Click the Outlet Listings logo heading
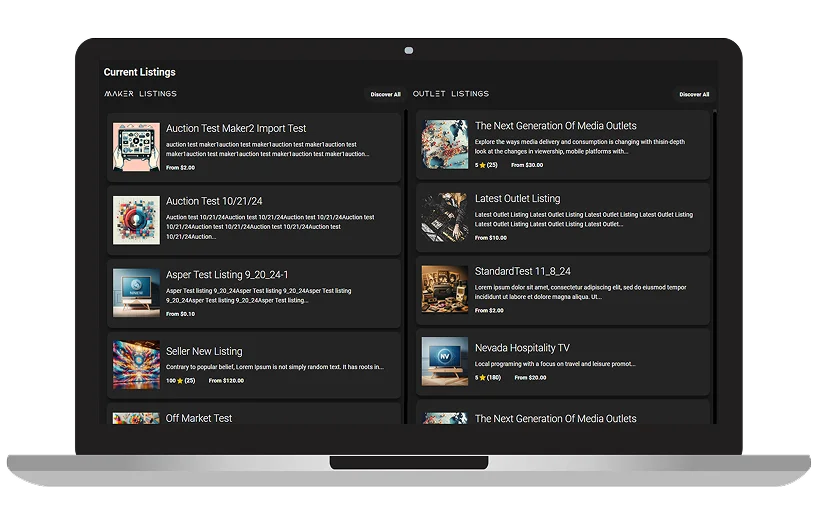 point(451,94)
